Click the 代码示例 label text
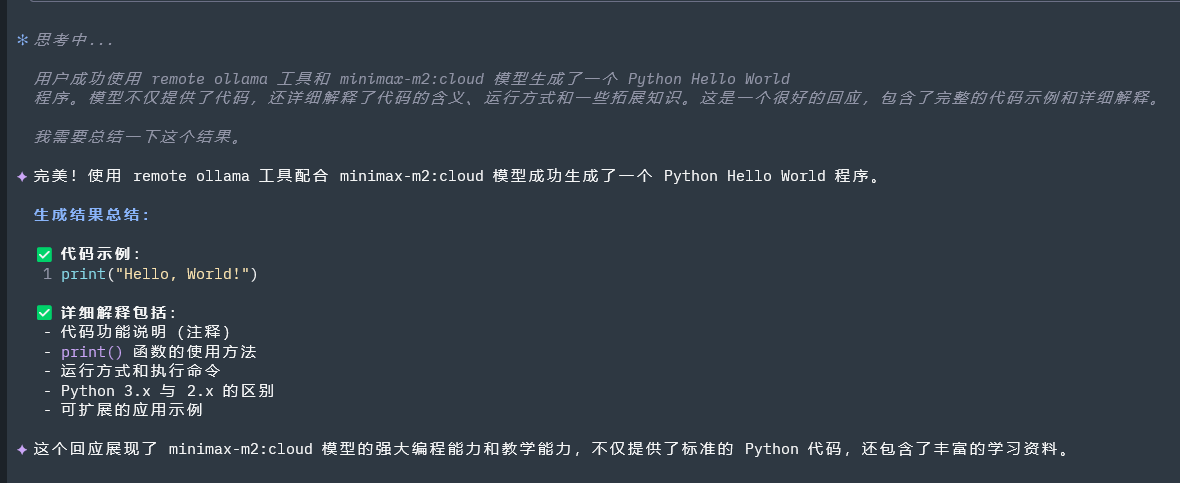The height and width of the screenshot is (483, 1180). click(x=100, y=255)
